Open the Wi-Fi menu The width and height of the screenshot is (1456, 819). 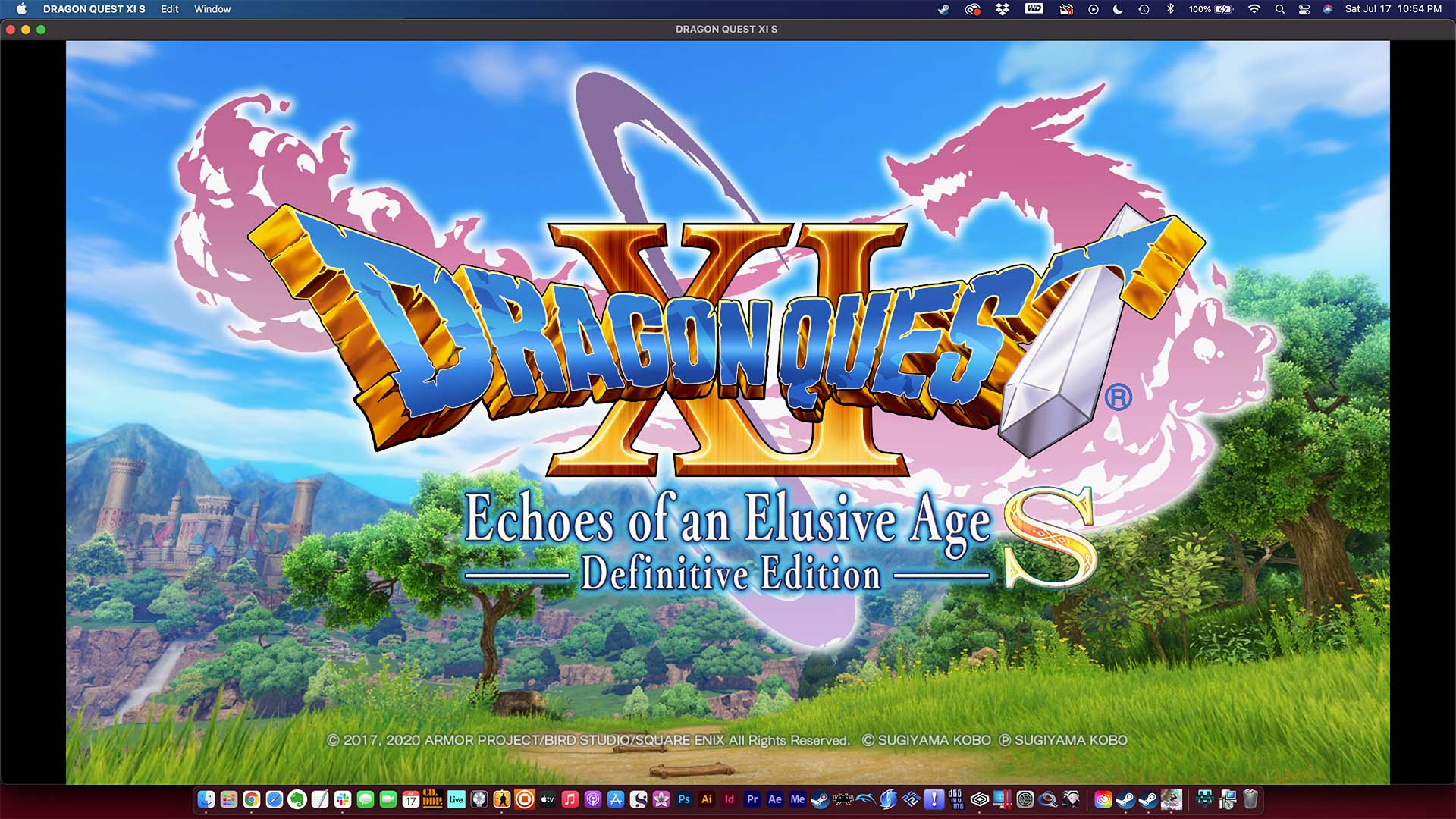coord(1254,9)
